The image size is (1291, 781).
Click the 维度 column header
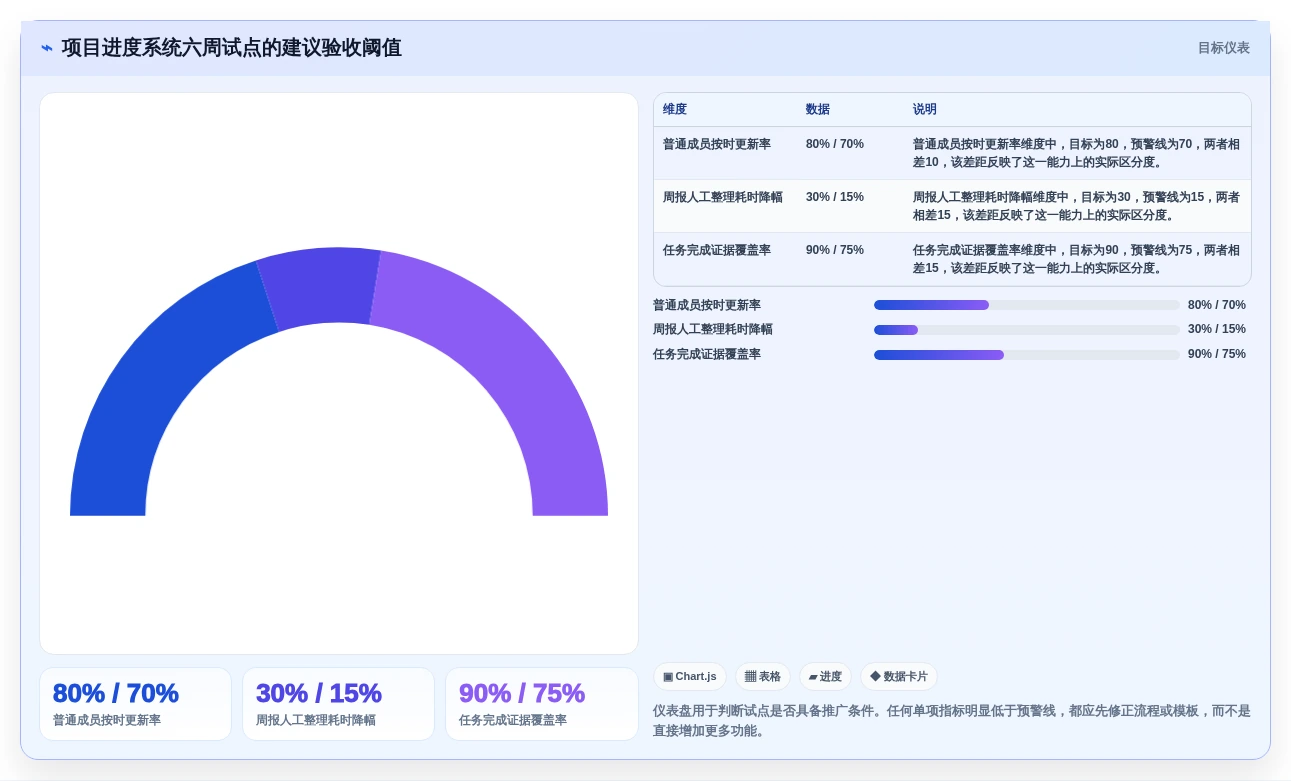675,110
